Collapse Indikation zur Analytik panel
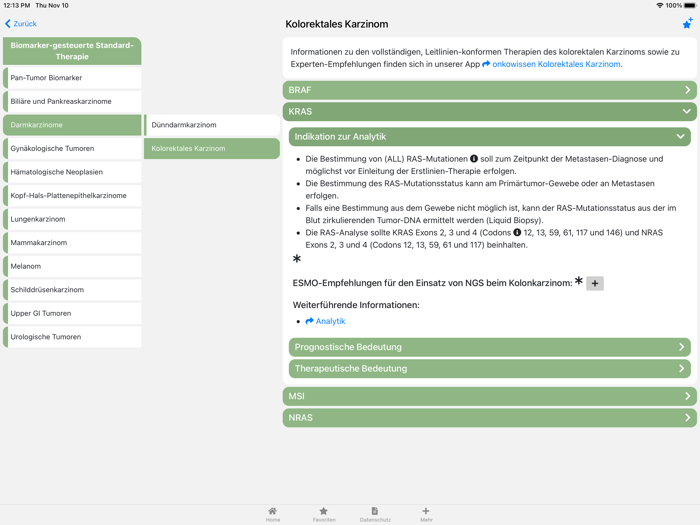The width and height of the screenshot is (700, 525). 489,136
